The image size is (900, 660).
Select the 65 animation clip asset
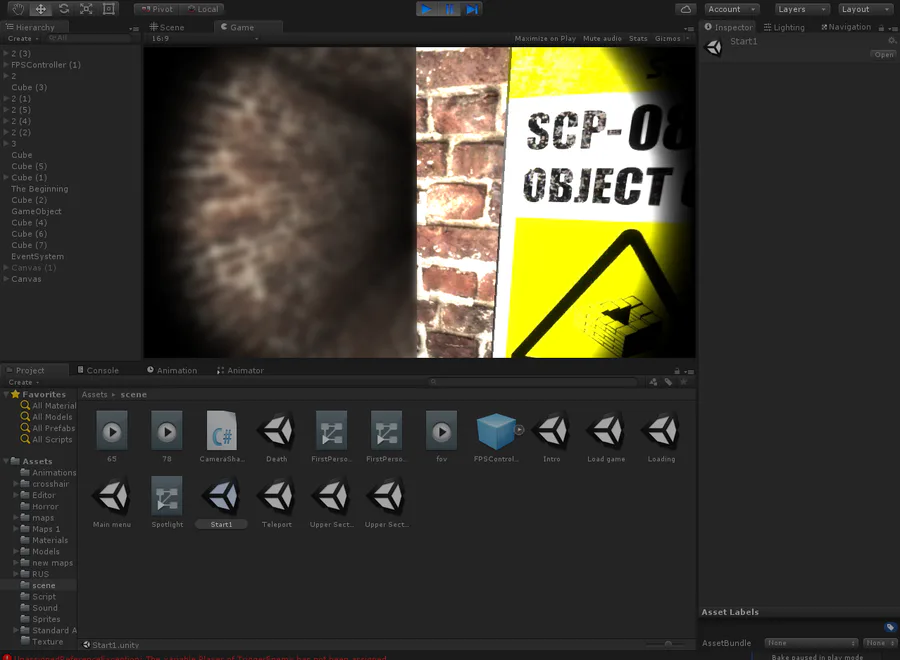112,436
